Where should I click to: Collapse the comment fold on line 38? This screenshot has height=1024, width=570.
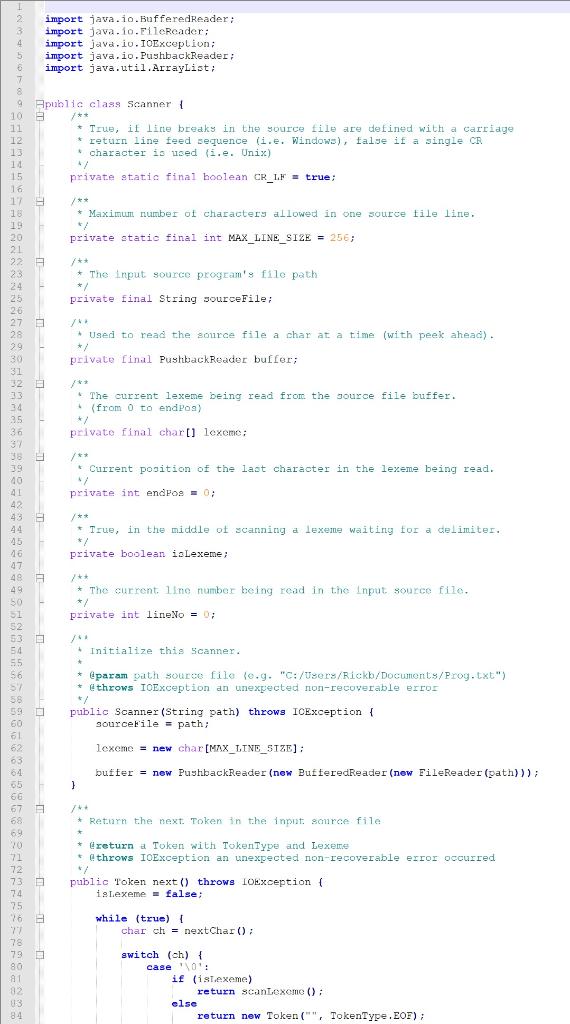39,456
